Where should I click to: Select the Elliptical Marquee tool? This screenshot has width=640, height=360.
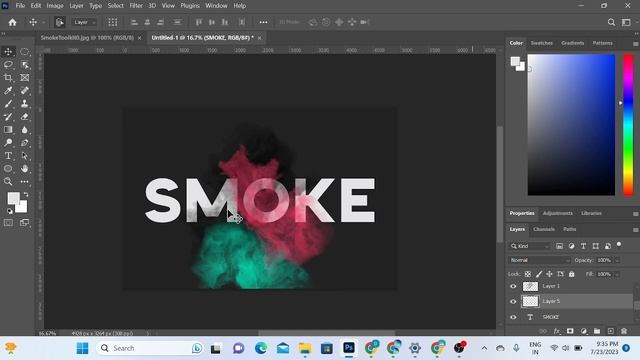pos(24,52)
